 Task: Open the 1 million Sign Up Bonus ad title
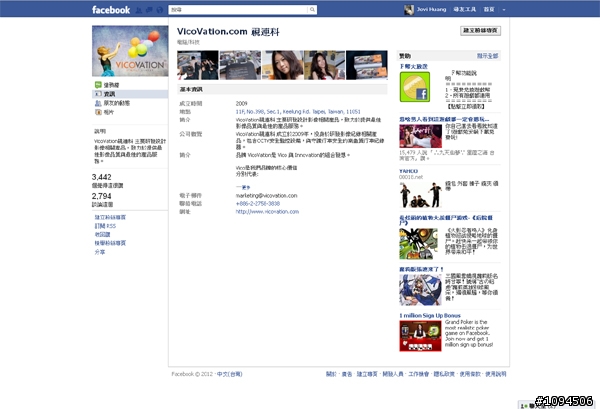(x=430, y=315)
